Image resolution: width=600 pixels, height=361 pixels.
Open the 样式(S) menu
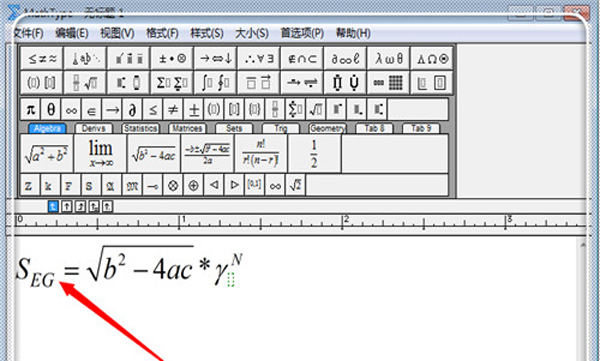click(207, 33)
